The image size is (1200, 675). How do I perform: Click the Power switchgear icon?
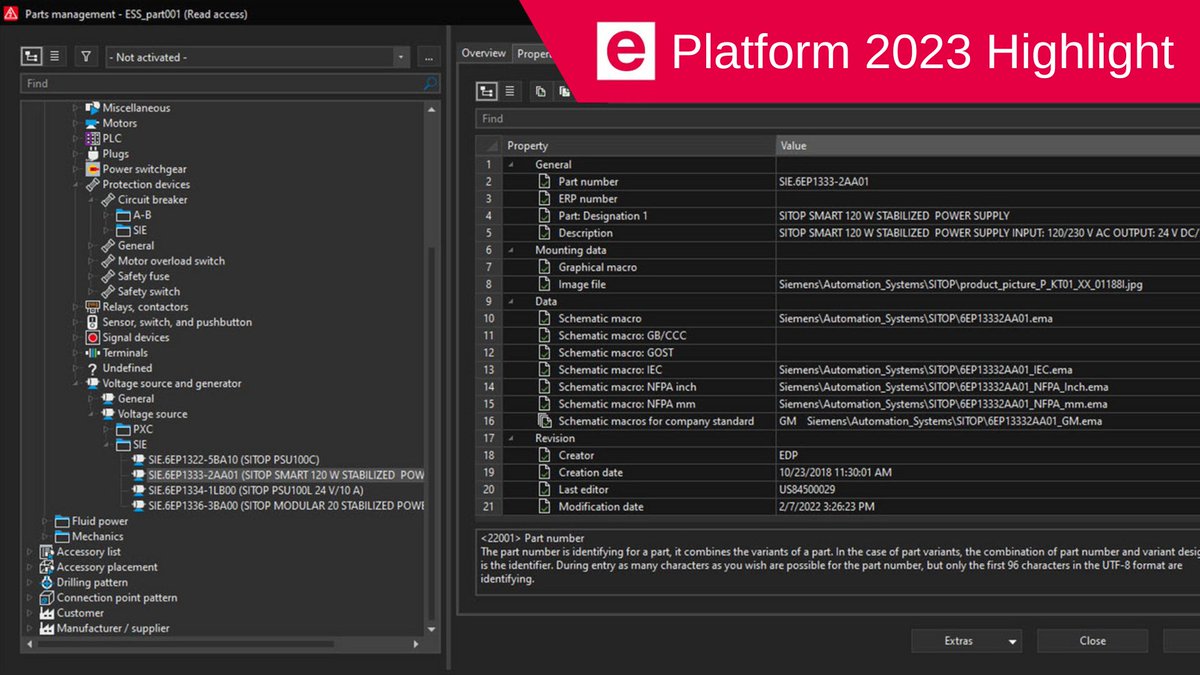pos(93,169)
